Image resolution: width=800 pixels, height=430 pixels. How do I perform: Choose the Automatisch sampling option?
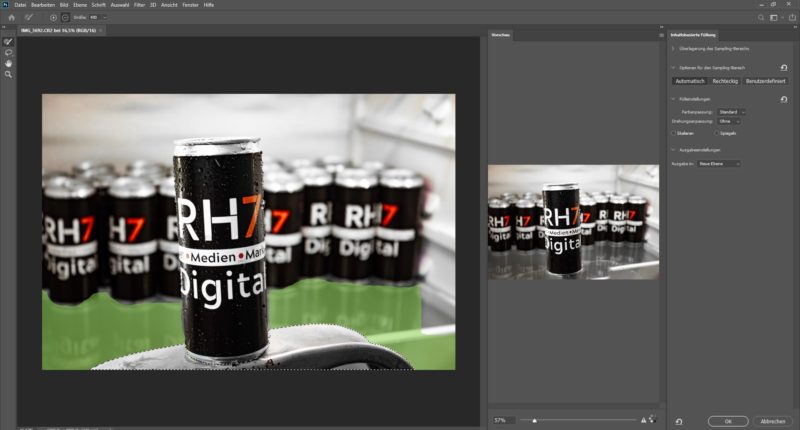689,81
